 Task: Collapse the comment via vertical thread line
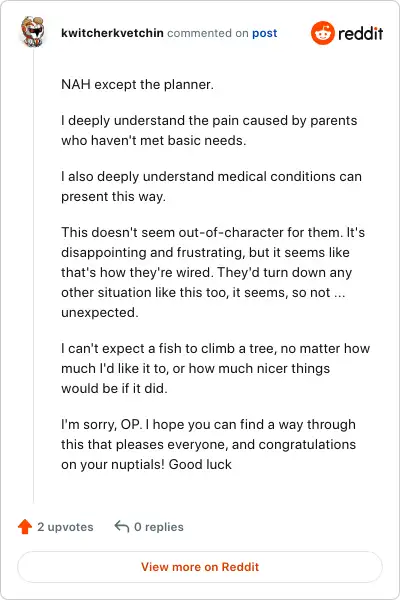34,276
